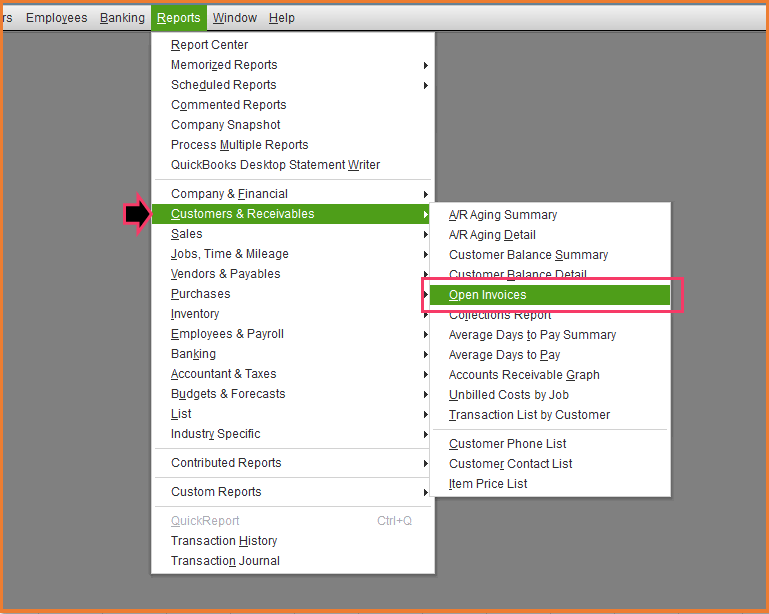Expand Jobs, Time & Mileage submenu
769x614 pixels.
pyautogui.click(x=291, y=254)
